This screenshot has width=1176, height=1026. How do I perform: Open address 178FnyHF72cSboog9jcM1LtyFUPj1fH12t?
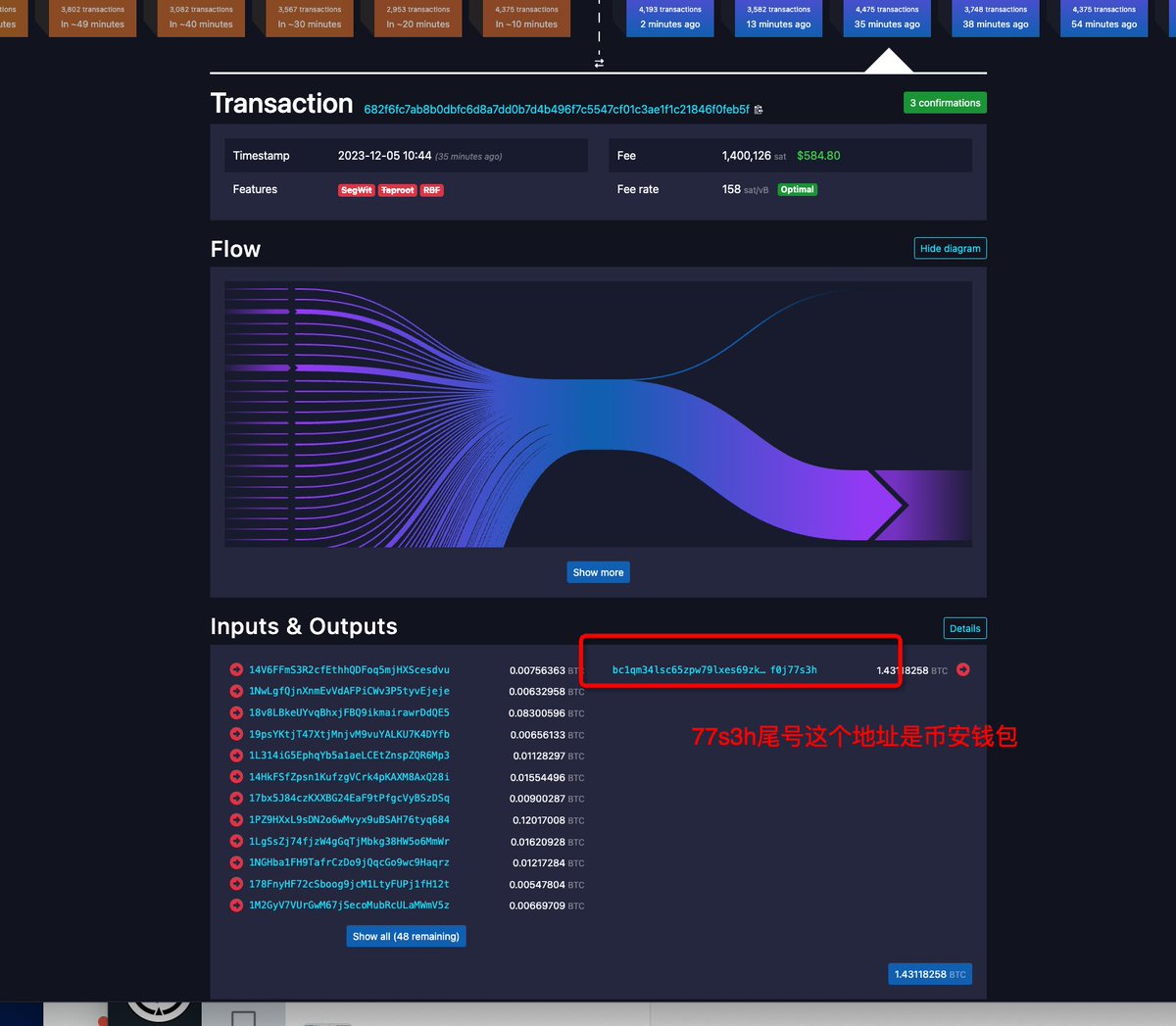click(349, 885)
